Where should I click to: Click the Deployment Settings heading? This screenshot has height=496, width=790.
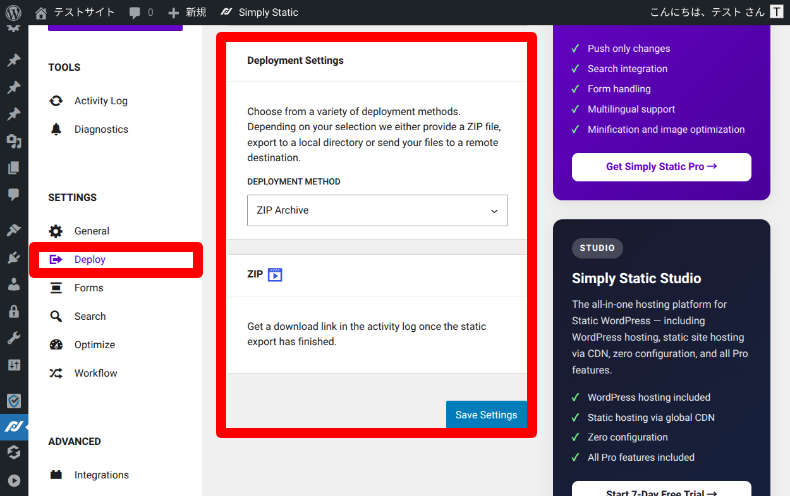295,60
